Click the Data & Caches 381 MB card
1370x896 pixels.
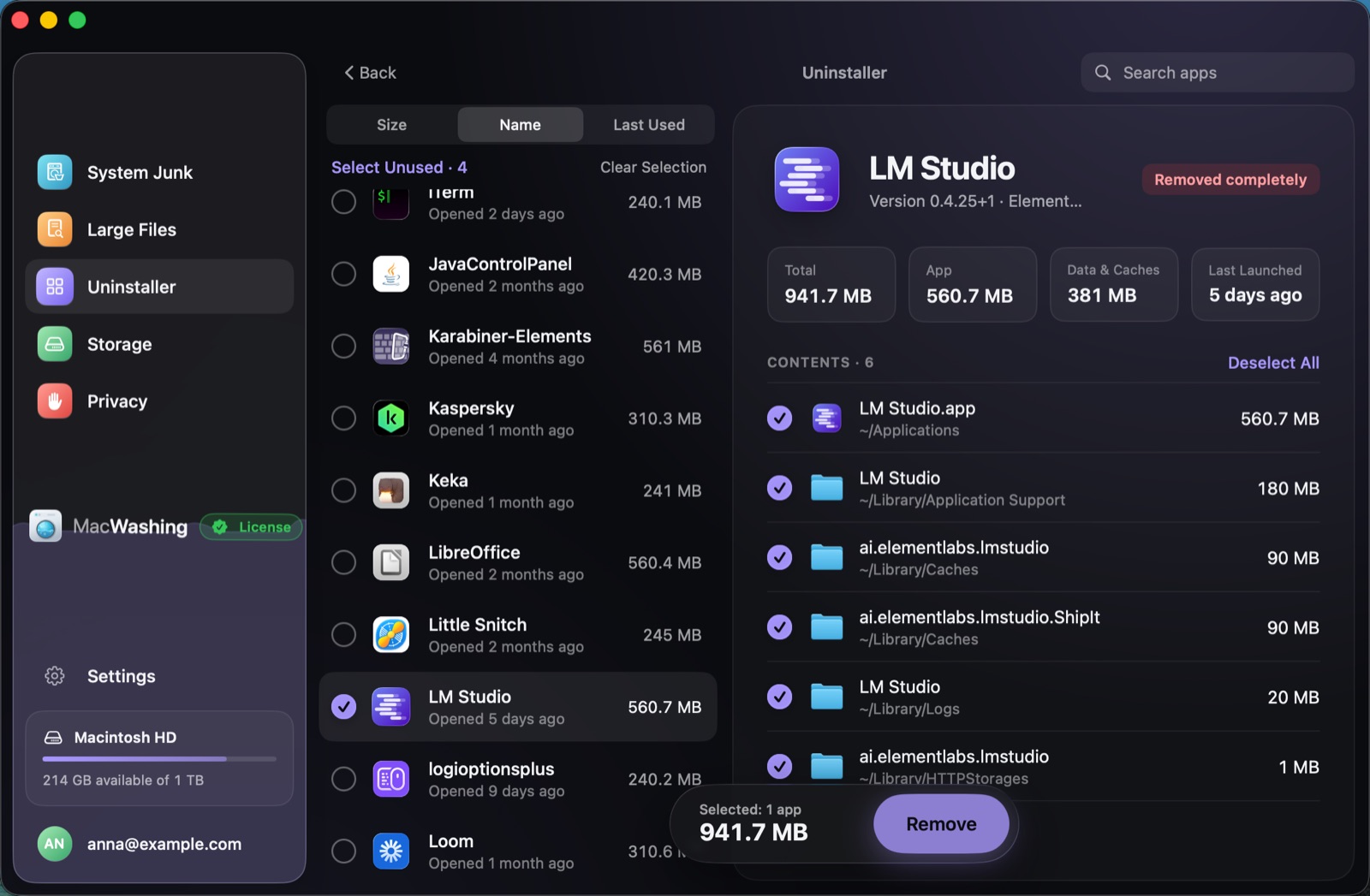[x=1114, y=284]
